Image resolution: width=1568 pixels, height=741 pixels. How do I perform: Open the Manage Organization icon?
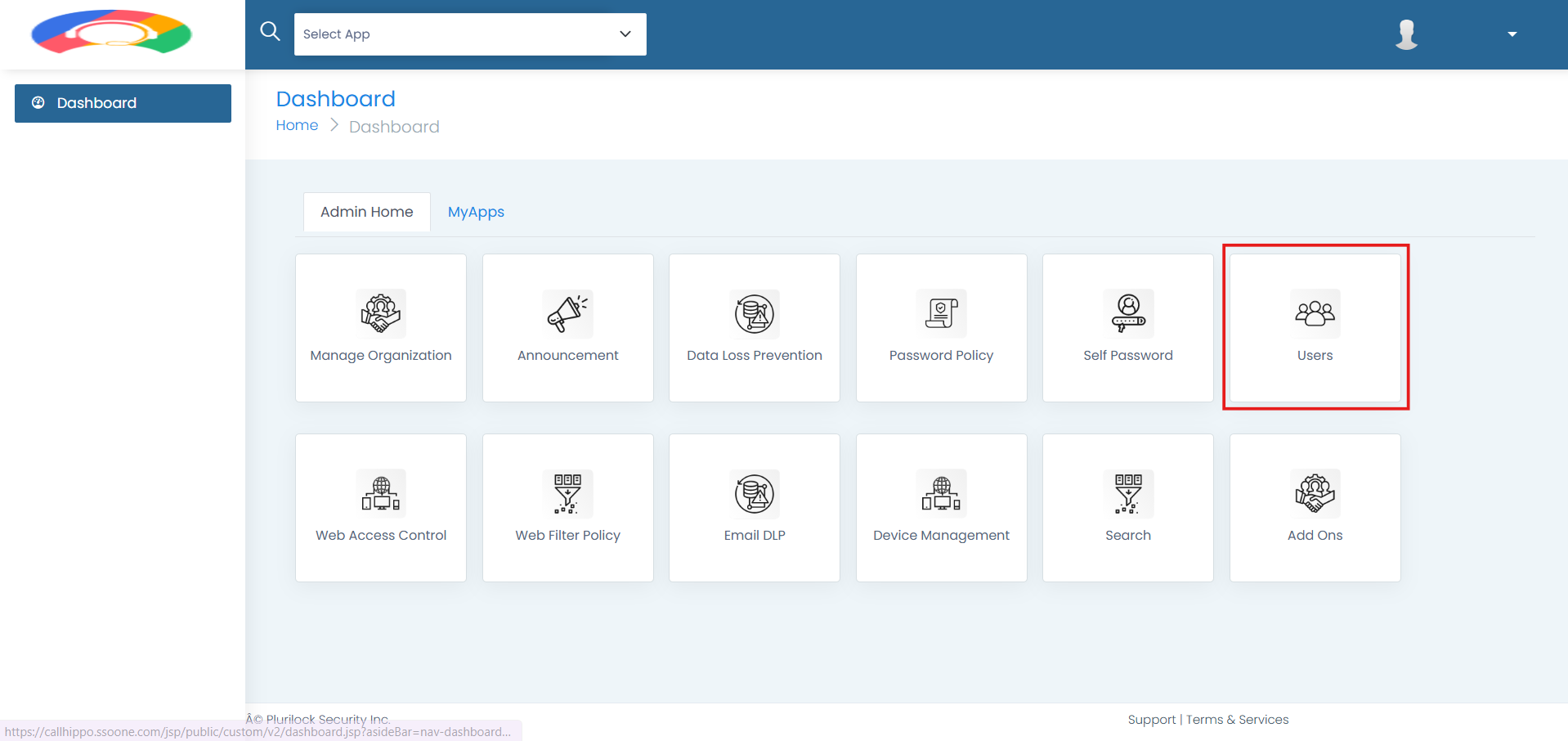[381, 313]
